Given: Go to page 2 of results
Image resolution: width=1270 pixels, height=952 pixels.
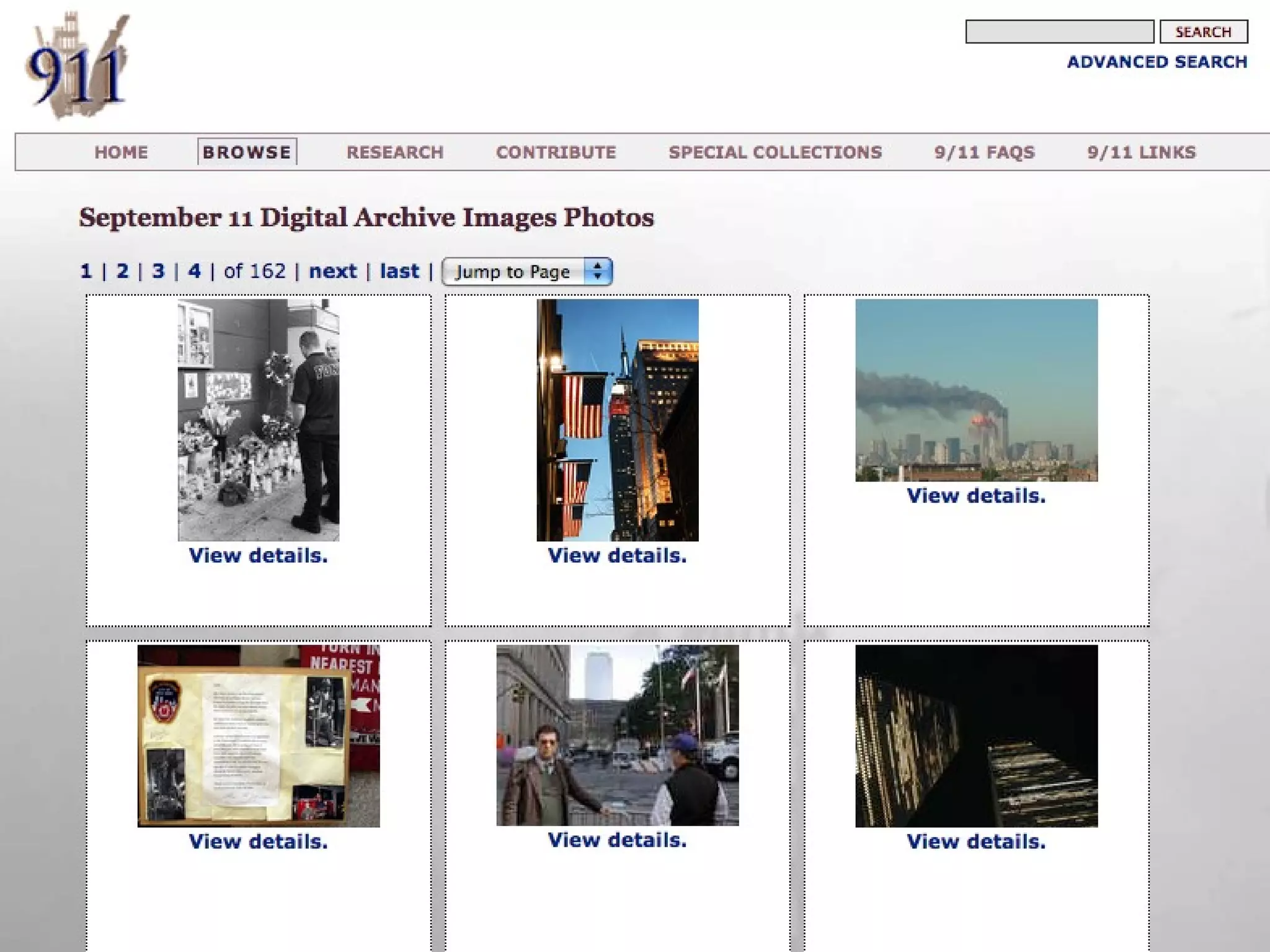Looking at the screenshot, I should click(x=122, y=271).
